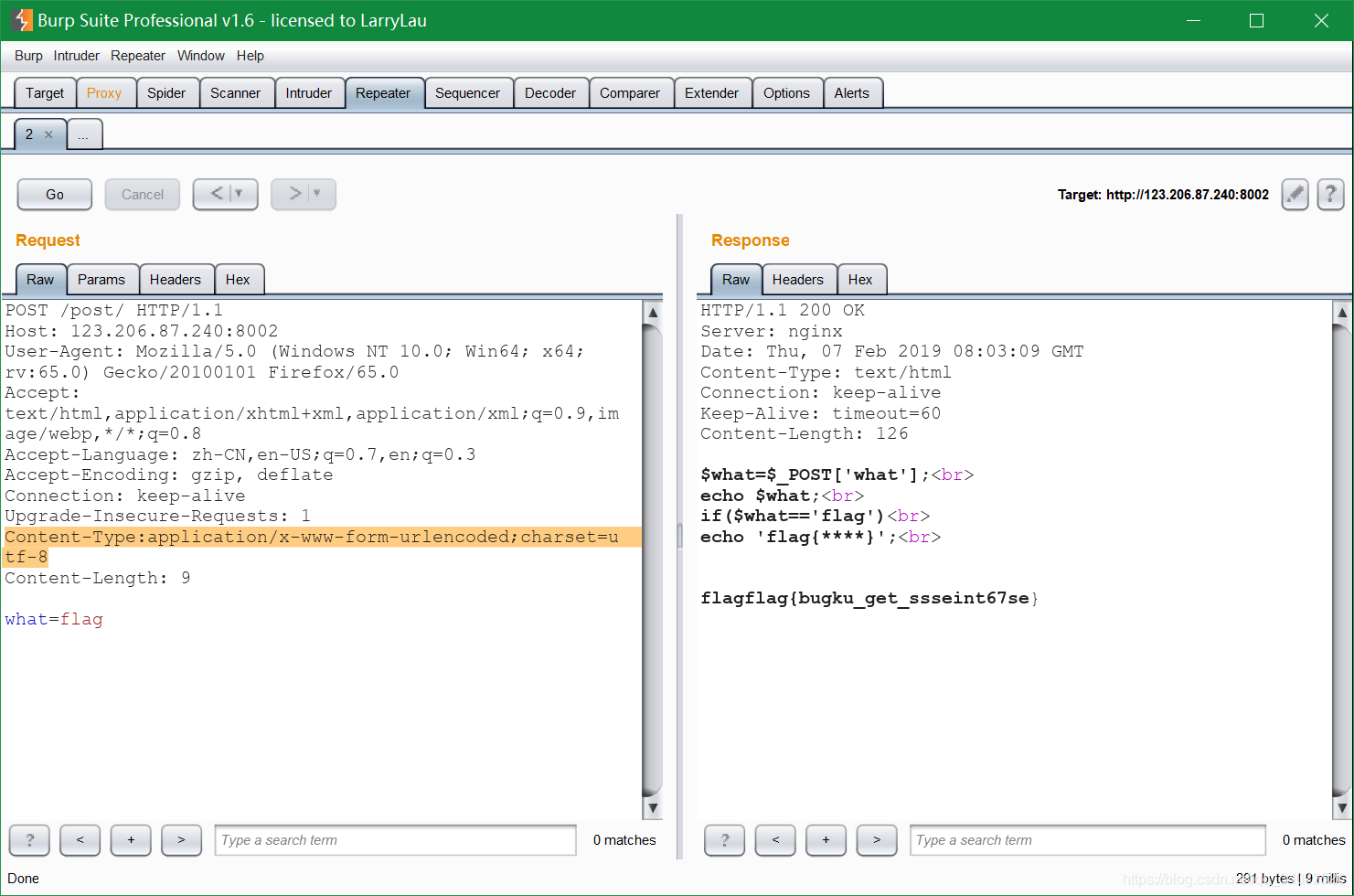Select the Request Headers view tab
The width and height of the screenshot is (1354, 896).
176,280
